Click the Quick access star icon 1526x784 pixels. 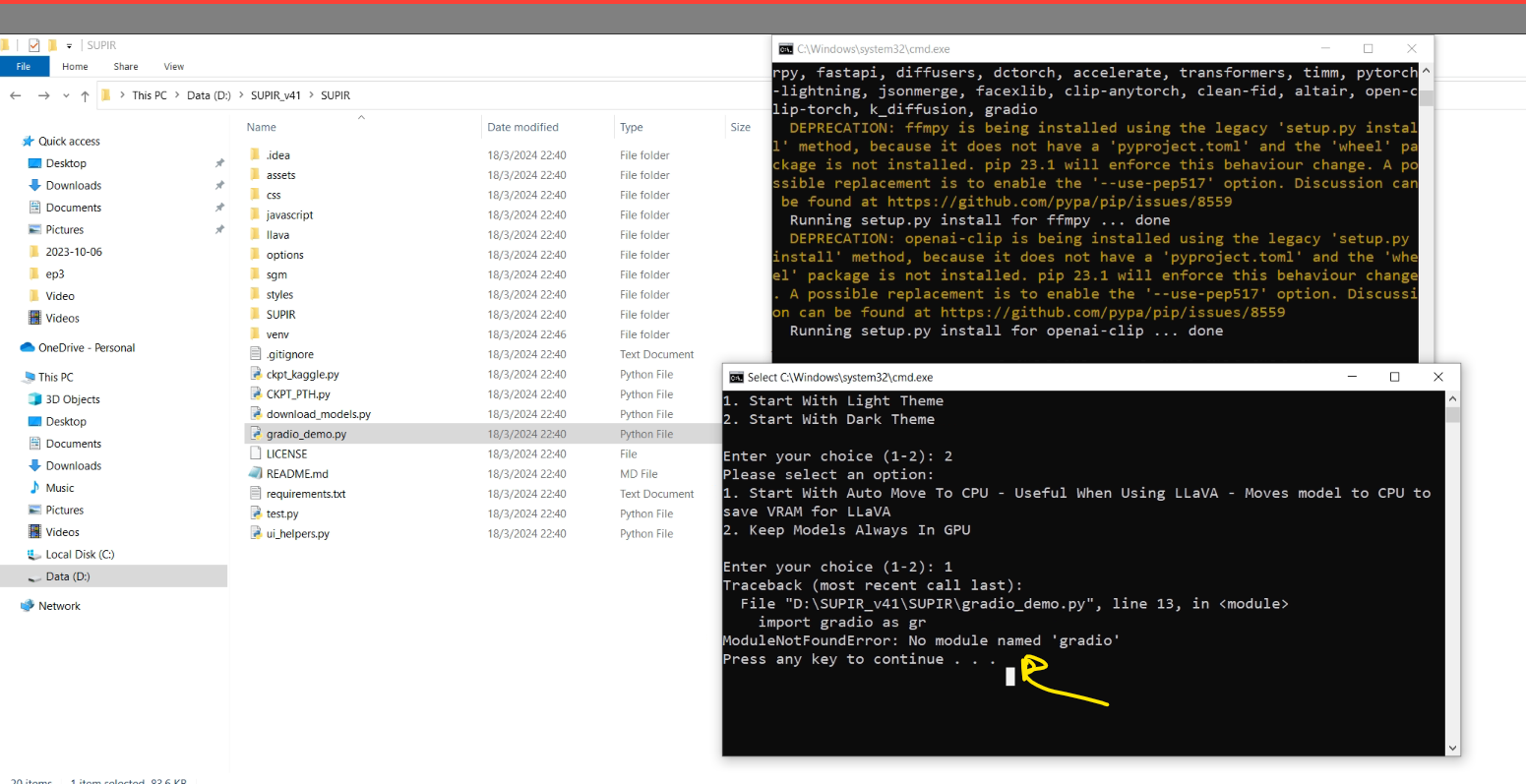point(28,142)
